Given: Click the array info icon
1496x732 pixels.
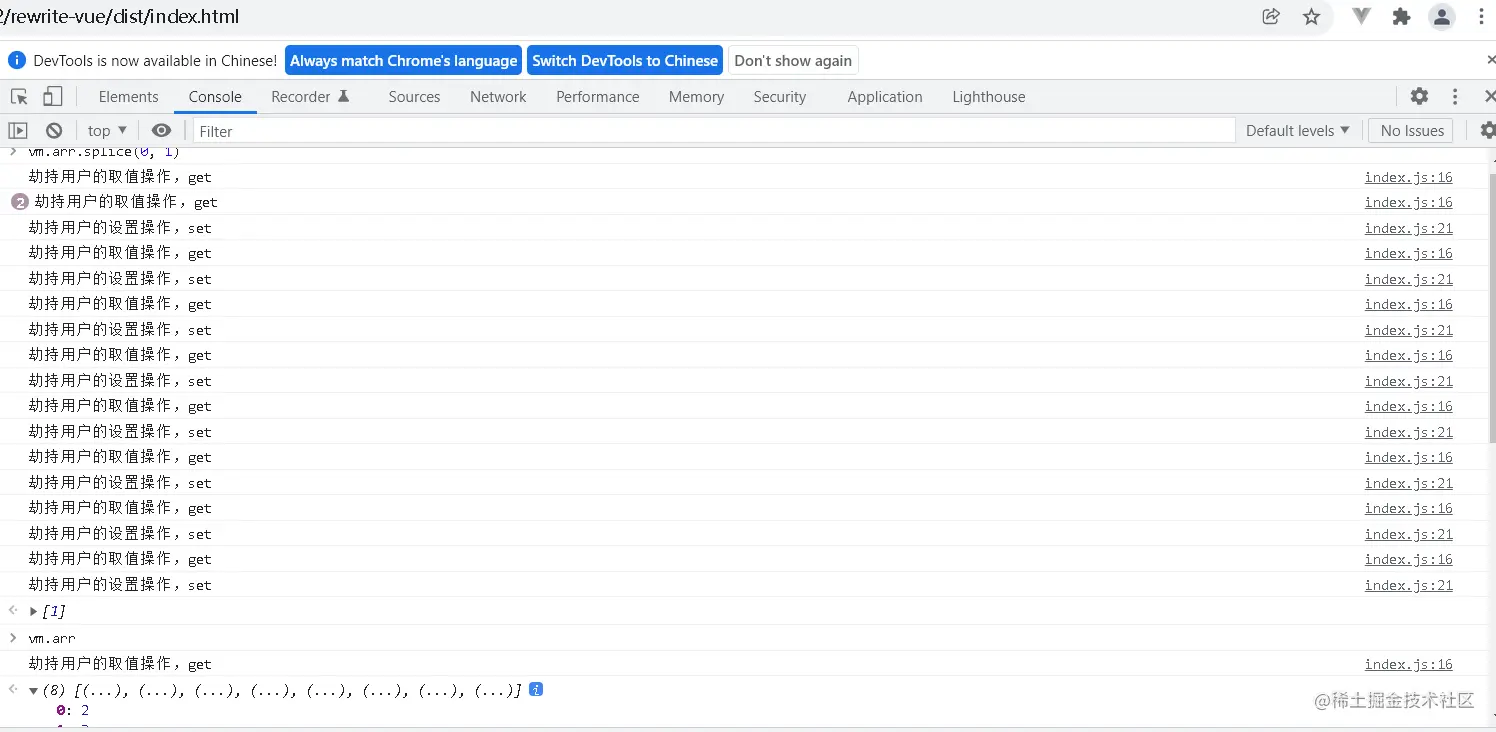Looking at the screenshot, I should (x=536, y=689).
